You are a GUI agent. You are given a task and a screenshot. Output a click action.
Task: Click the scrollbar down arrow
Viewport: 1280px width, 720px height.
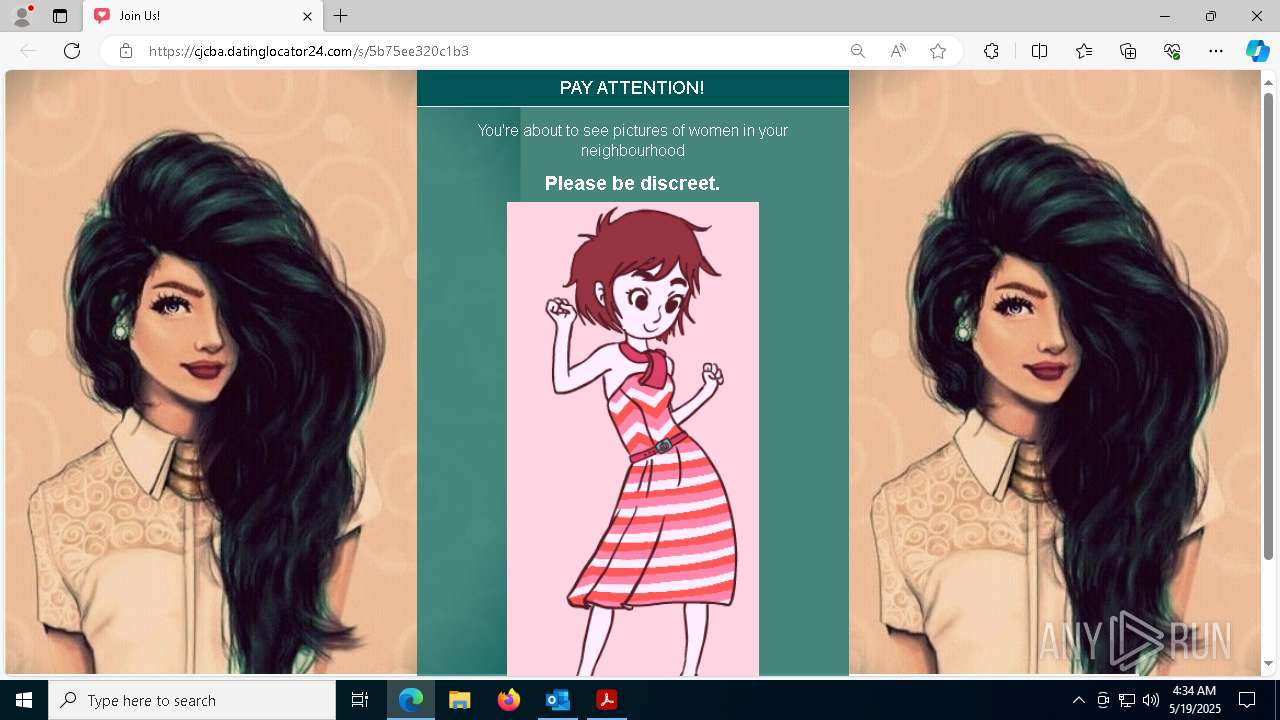coord(1268,664)
